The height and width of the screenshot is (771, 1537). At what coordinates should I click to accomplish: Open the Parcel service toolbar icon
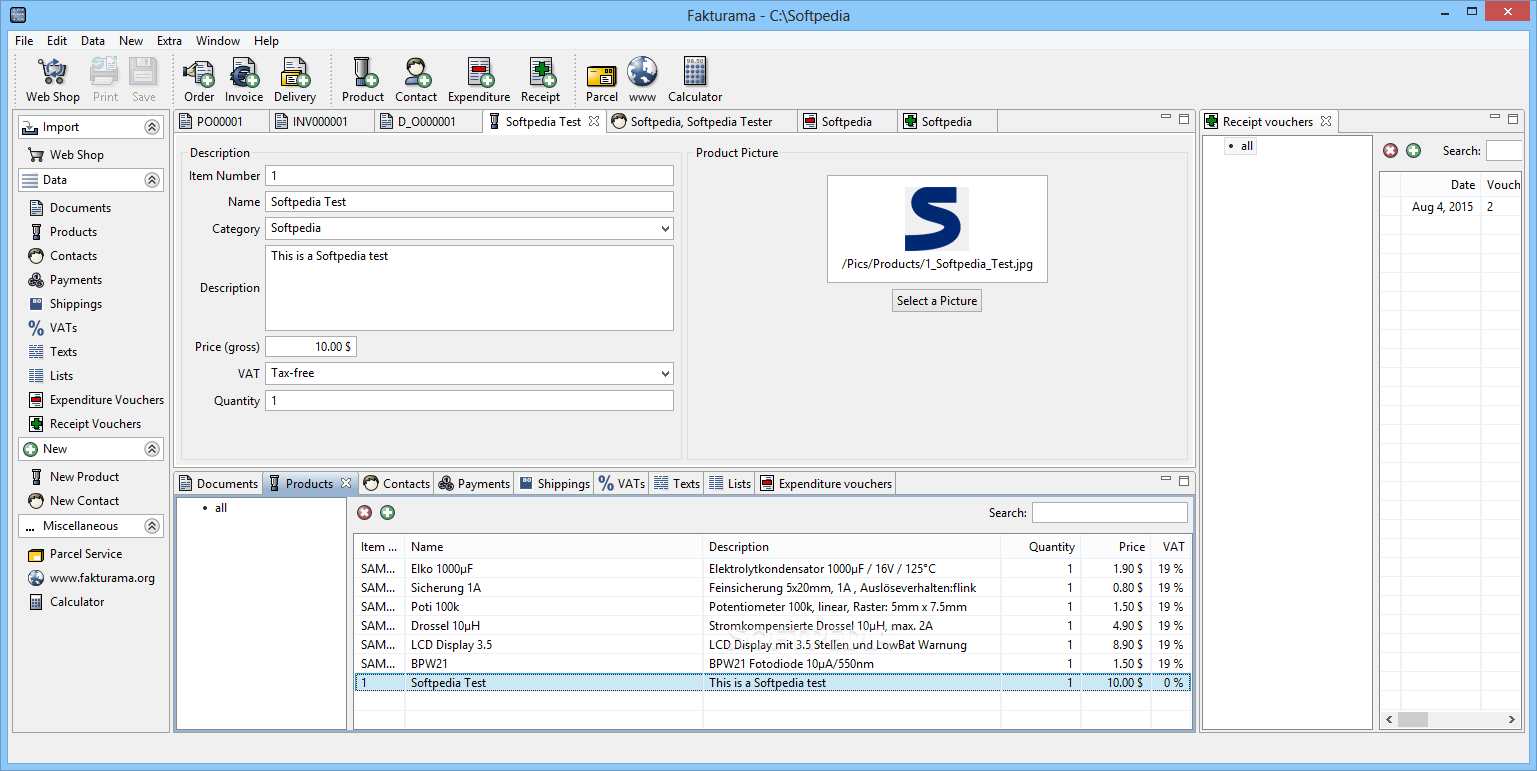(602, 80)
